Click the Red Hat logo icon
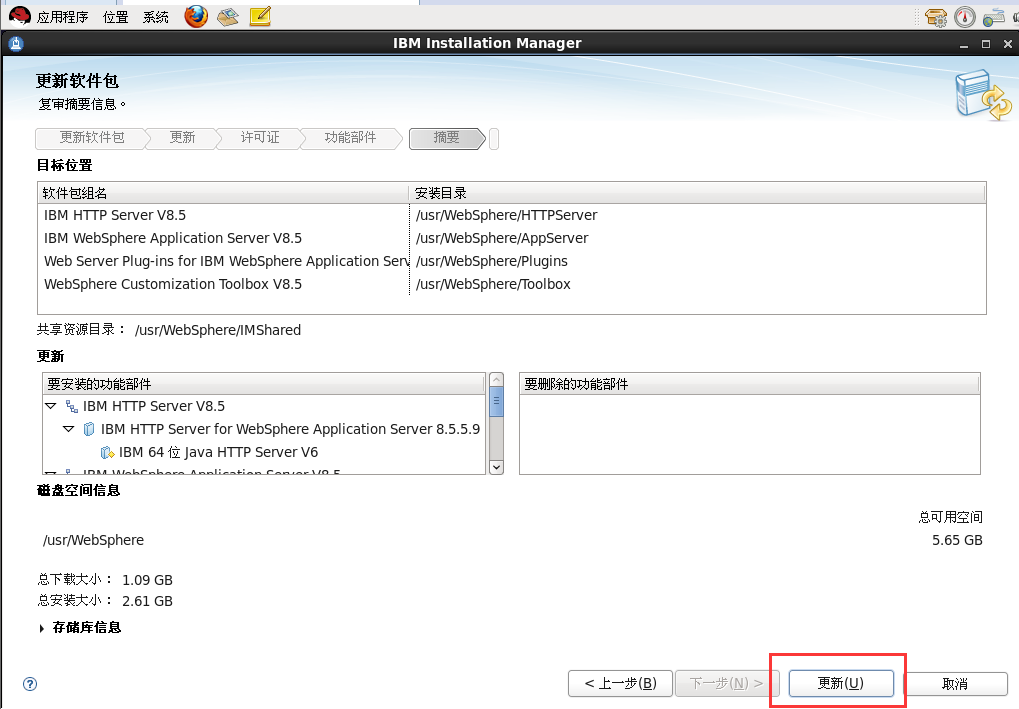1019x709 pixels. coord(19,16)
